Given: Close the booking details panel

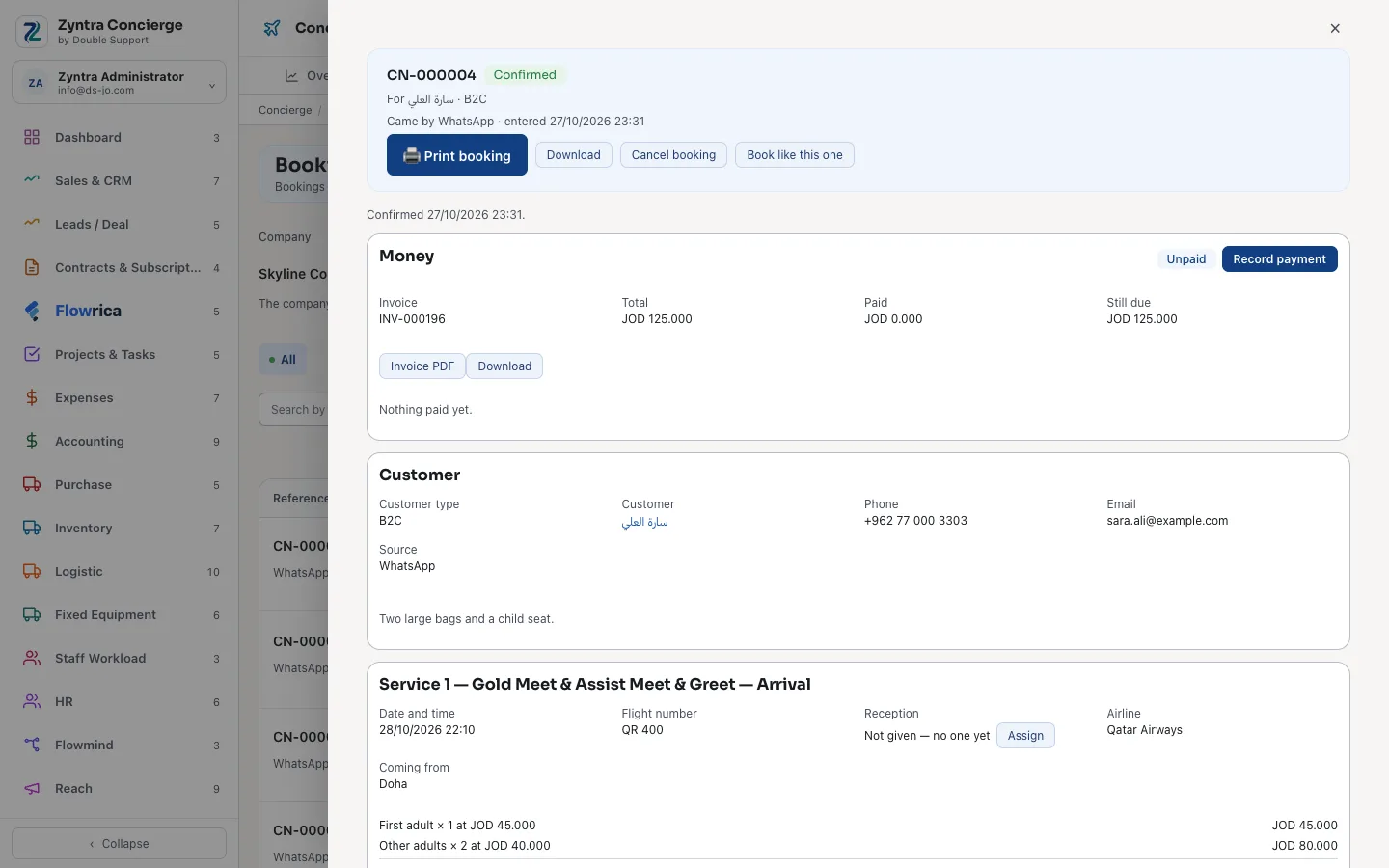Looking at the screenshot, I should pyautogui.click(x=1335, y=28).
